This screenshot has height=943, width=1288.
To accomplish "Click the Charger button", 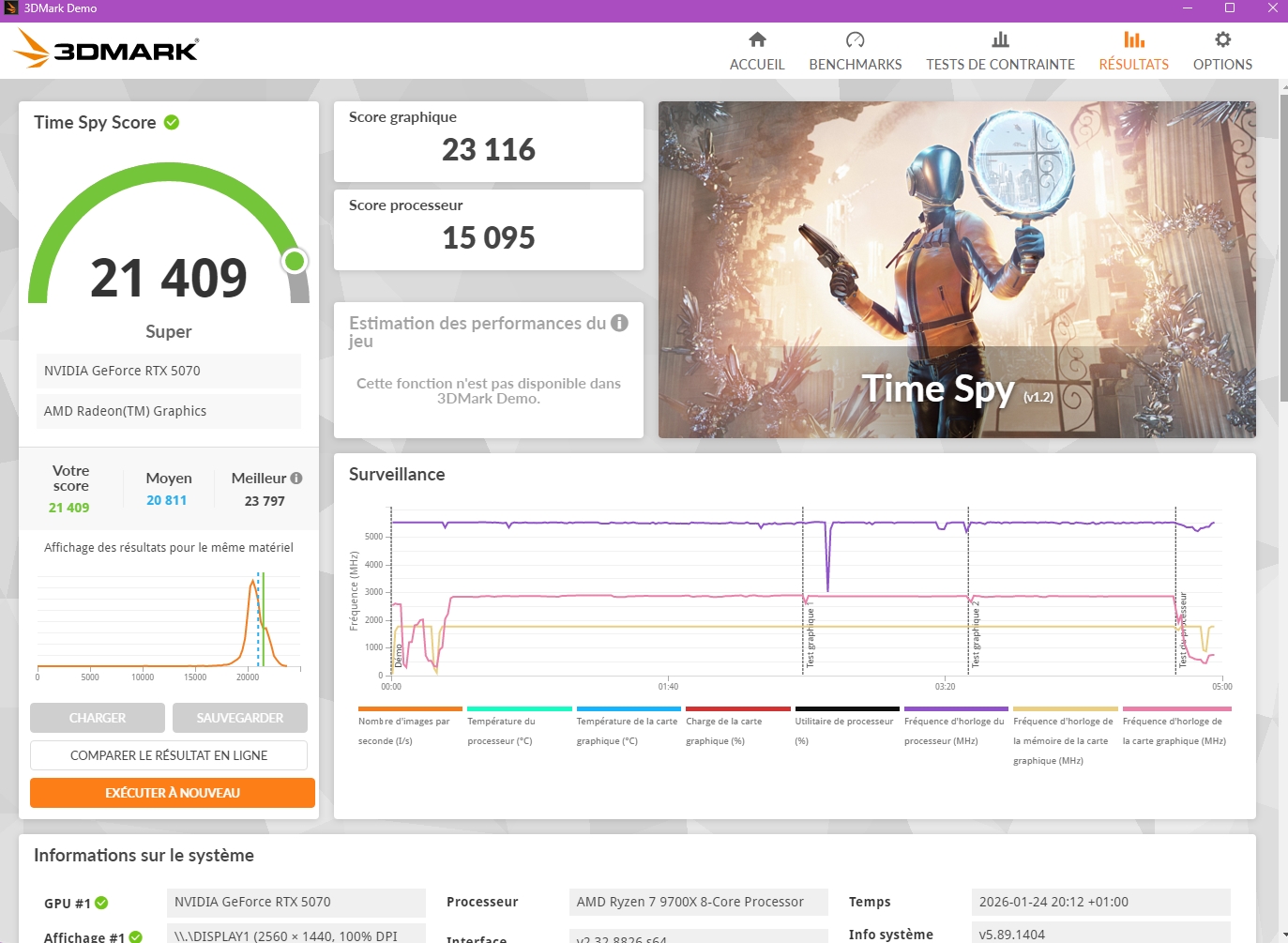I will pyautogui.click(x=98, y=718).
